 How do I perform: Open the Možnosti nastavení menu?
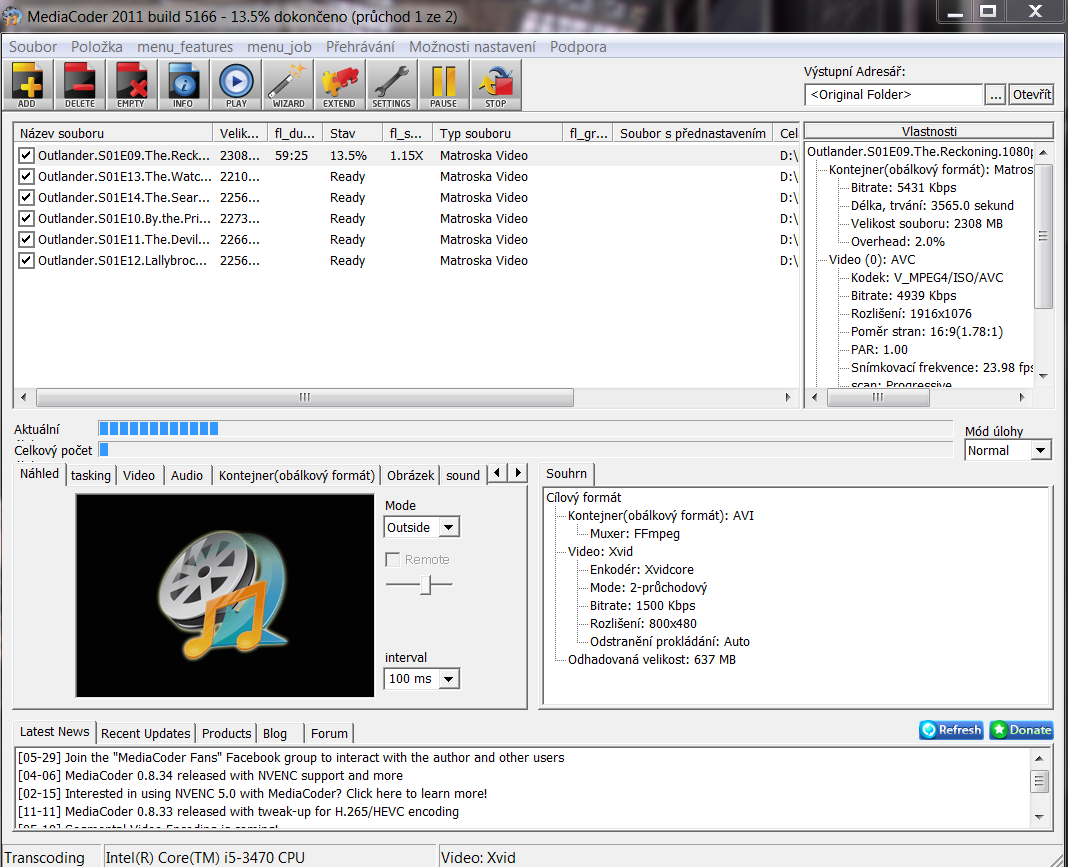(x=472, y=47)
